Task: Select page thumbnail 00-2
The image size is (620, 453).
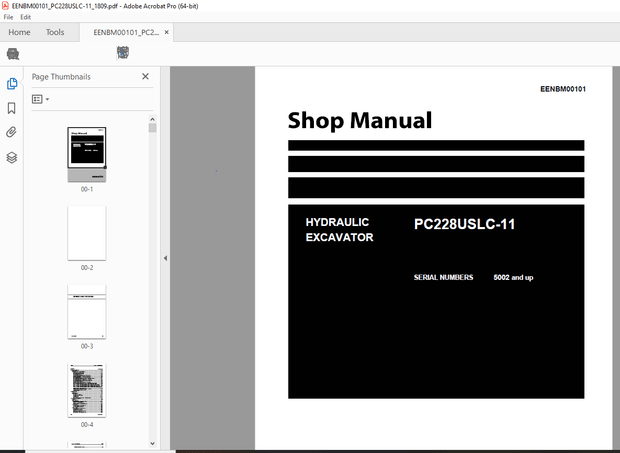Action: tap(87, 233)
